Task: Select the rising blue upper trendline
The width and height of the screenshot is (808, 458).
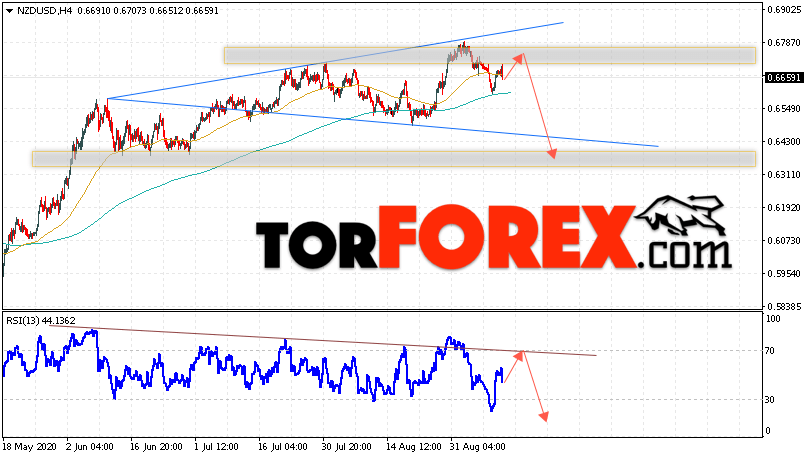Action: click(x=335, y=60)
